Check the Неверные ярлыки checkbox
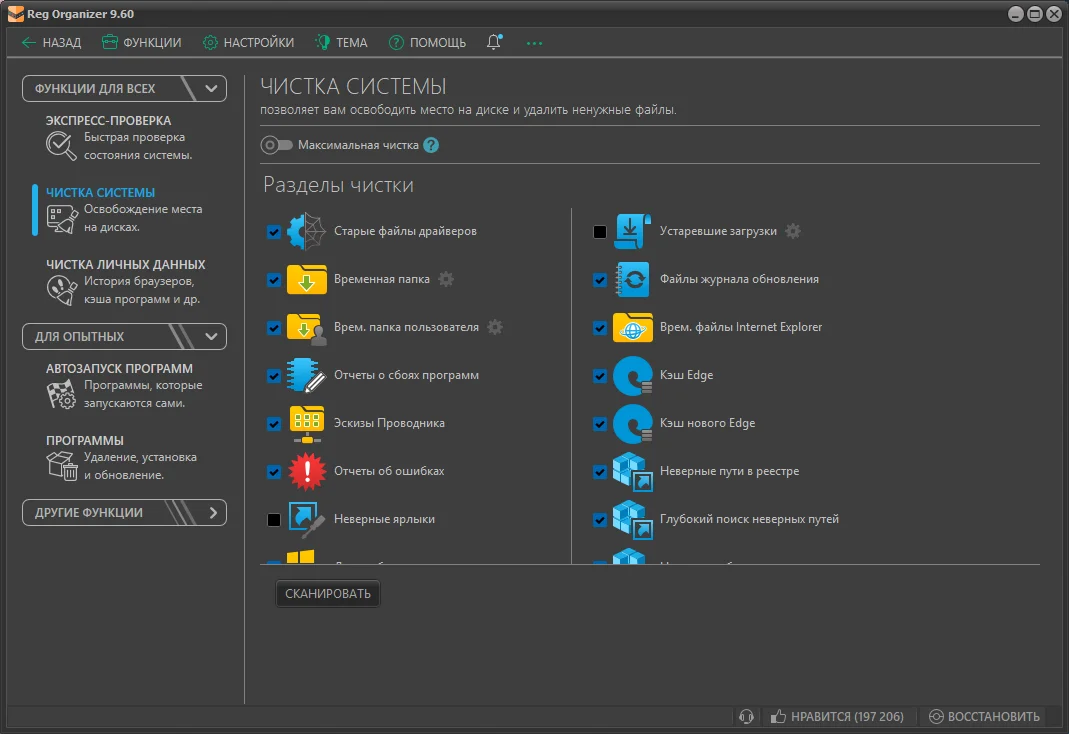The image size is (1069, 734). coord(274,520)
